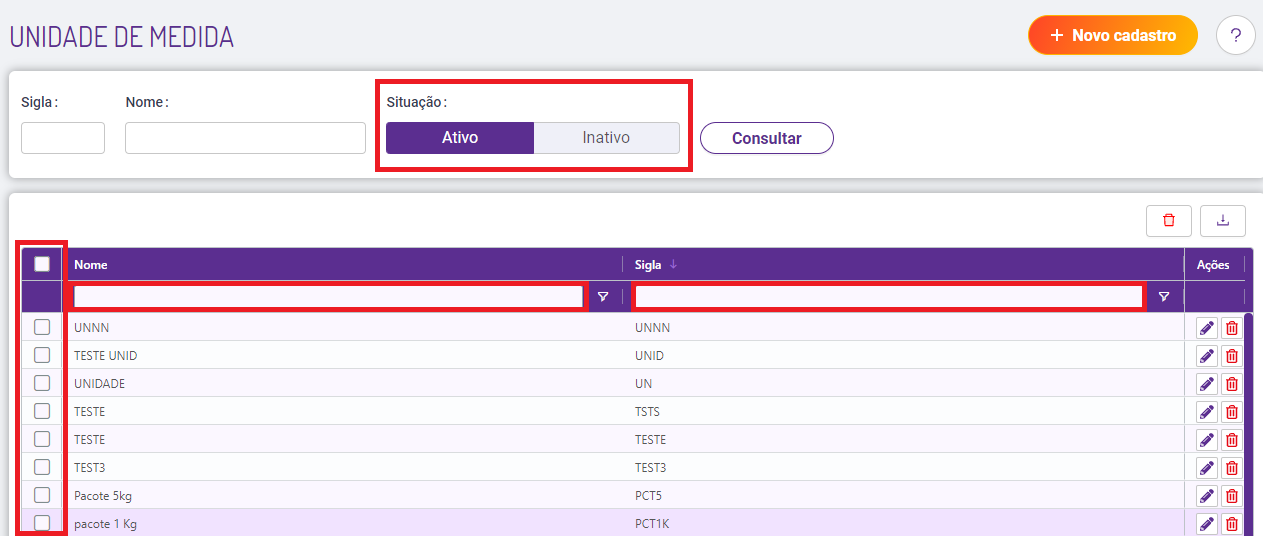Image resolution: width=1263 pixels, height=536 pixels.
Task: Select the Pacote 5kg row checkbox
Action: 42,495
